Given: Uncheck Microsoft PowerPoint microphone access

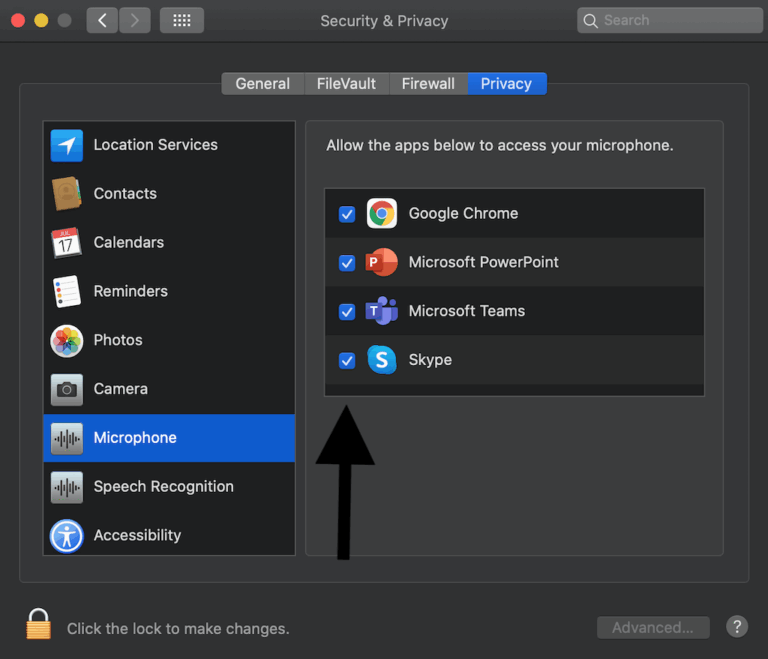Looking at the screenshot, I should click(x=347, y=263).
